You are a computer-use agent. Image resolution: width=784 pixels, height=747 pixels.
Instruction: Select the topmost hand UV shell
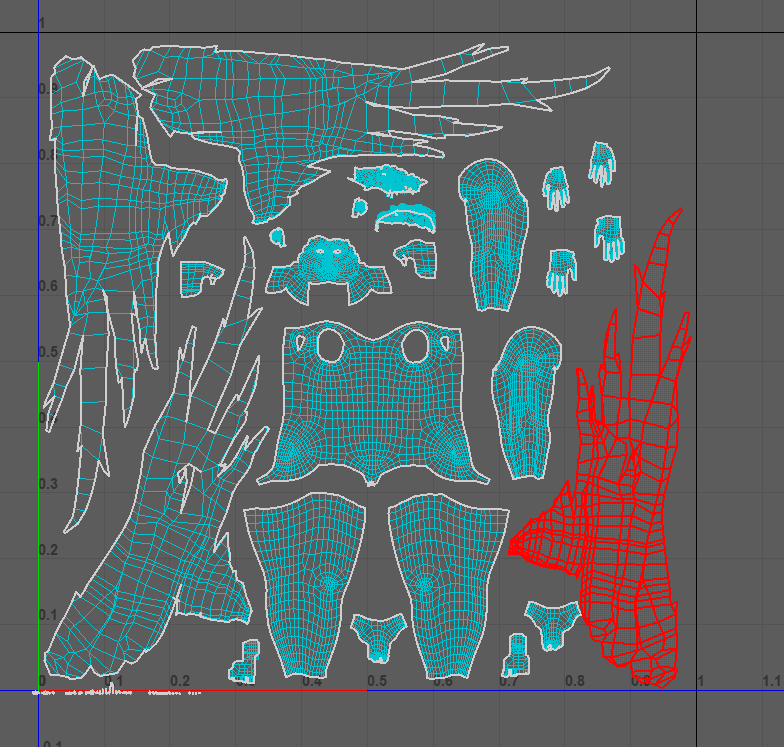coord(601,162)
